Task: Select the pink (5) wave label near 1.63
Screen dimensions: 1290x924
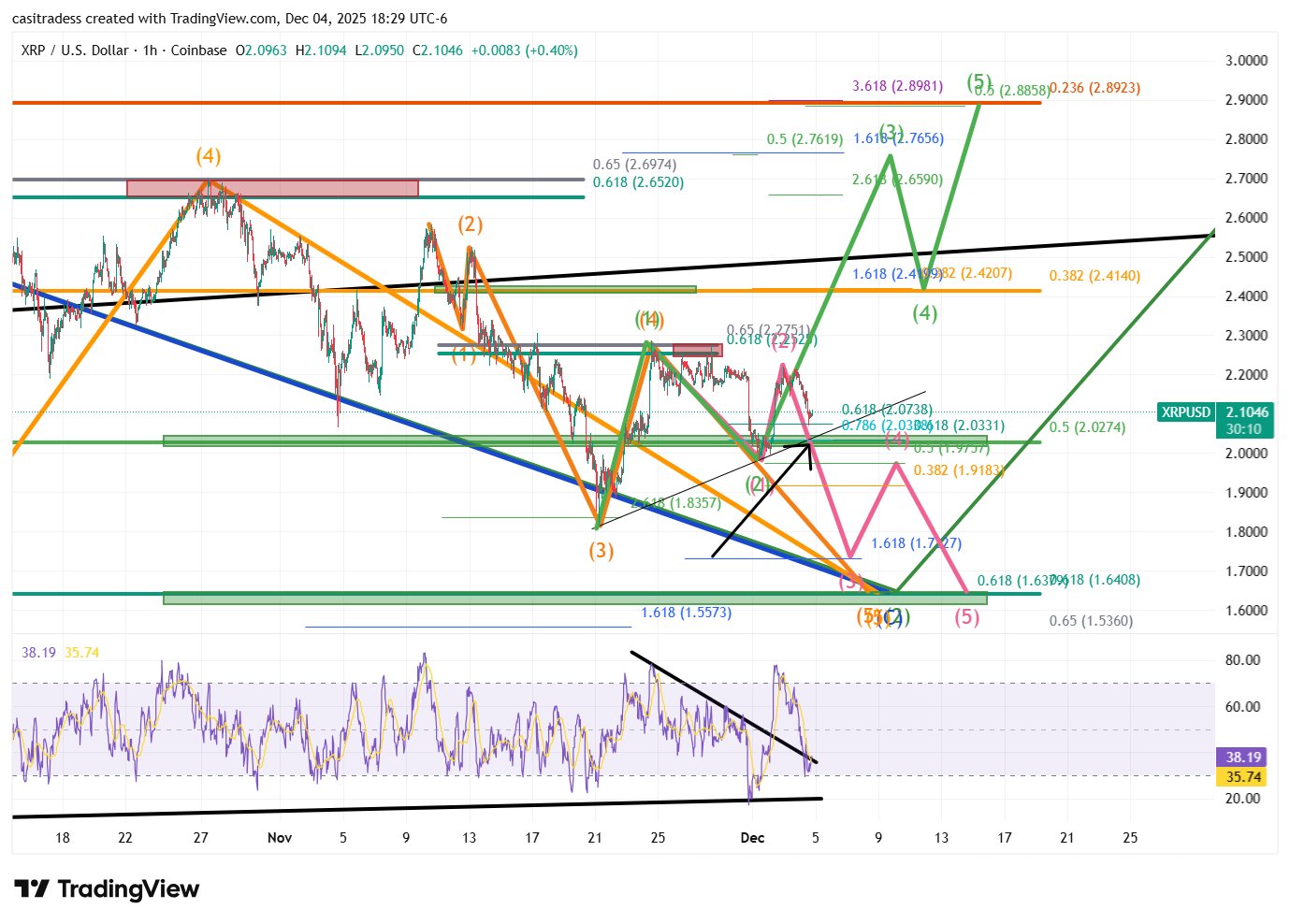Action: click(965, 617)
